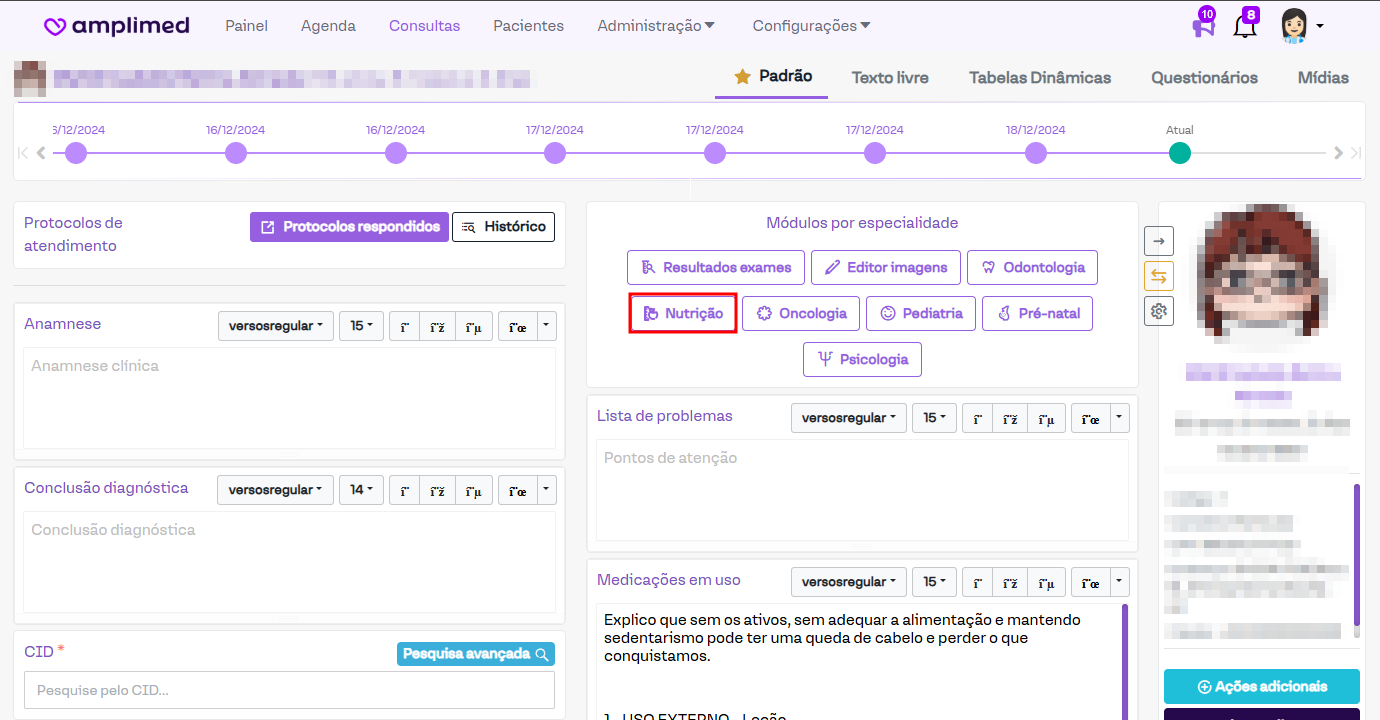
Task: Open Conclusão diagnóstica font size dropdown
Action: coord(361,490)
